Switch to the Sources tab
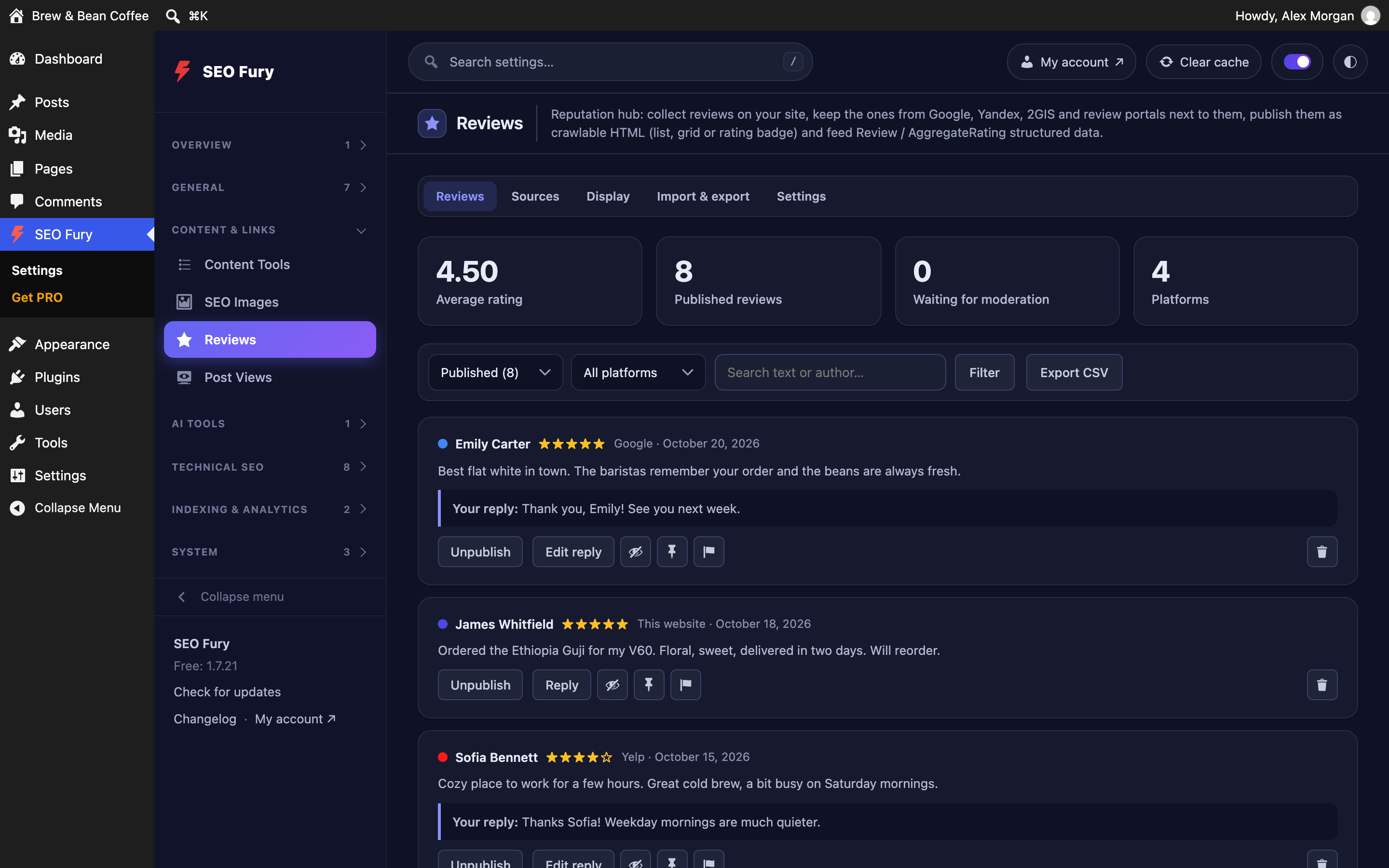The width and height of the screenshot is (1389, 868). (x=535, y=196)
